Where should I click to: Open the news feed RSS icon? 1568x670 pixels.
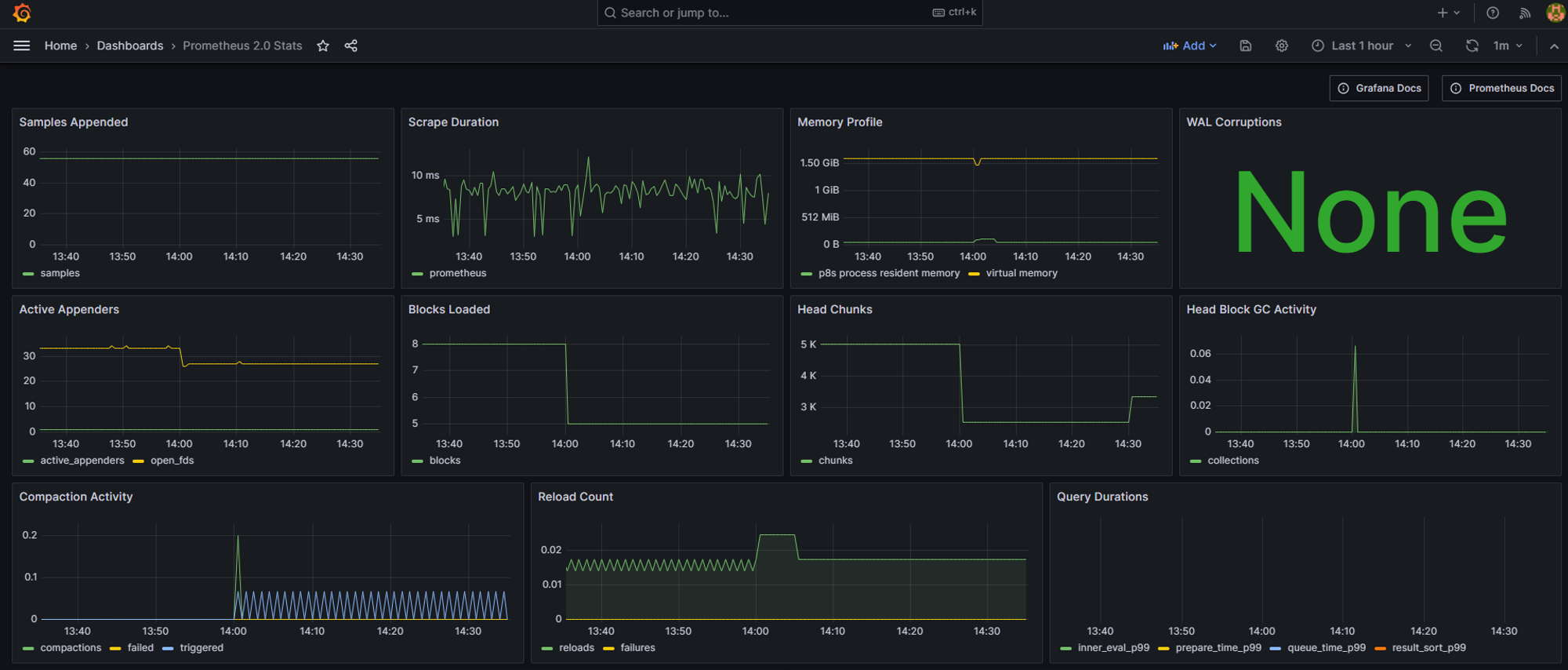(1525, 13)
